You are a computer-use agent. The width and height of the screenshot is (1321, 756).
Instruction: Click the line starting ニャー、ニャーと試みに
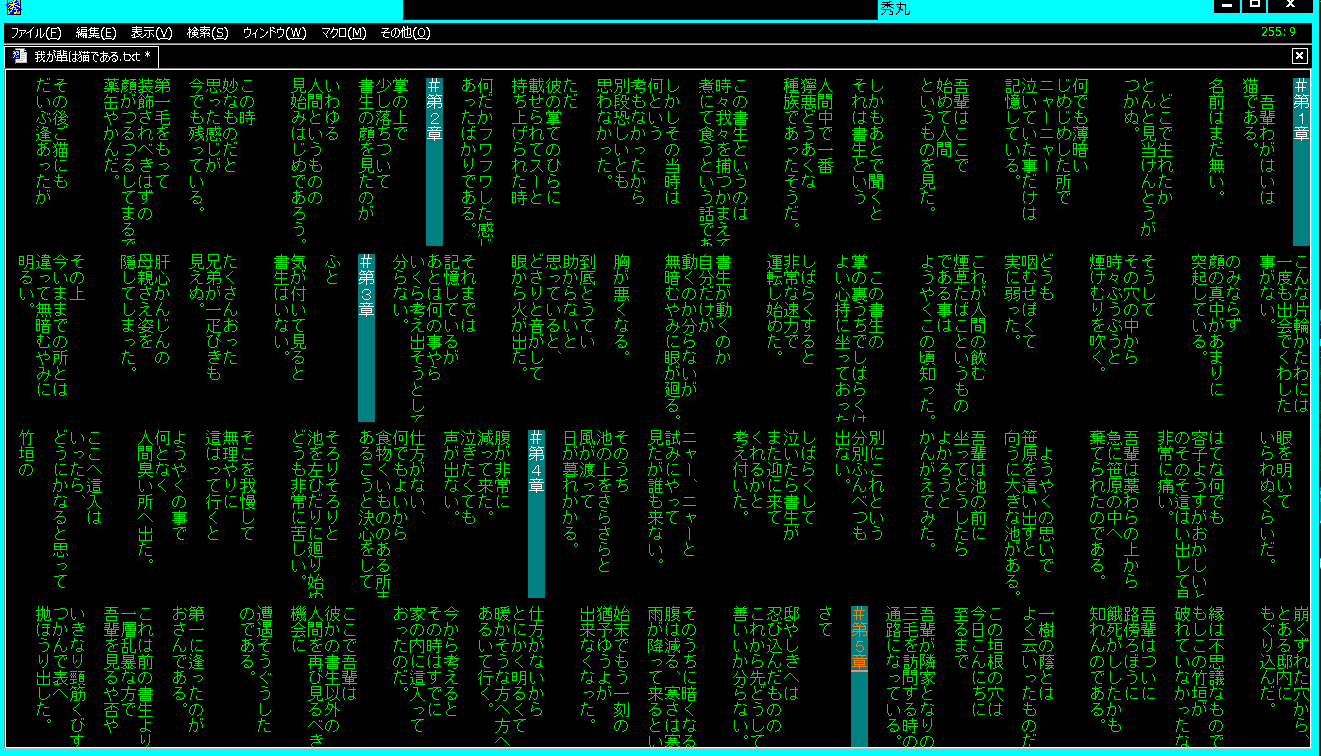(672, 497)
